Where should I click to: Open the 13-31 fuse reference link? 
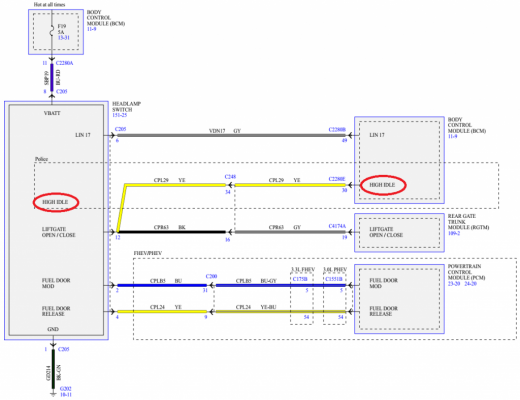click(64, 38)
